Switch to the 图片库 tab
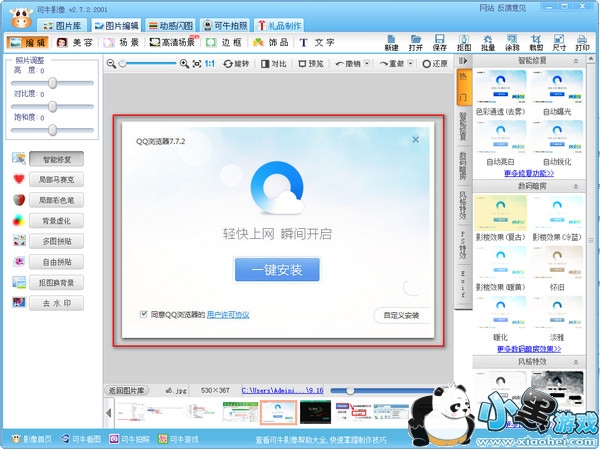The height and width of the screenshot is (450, 600). tap(62, 26)
